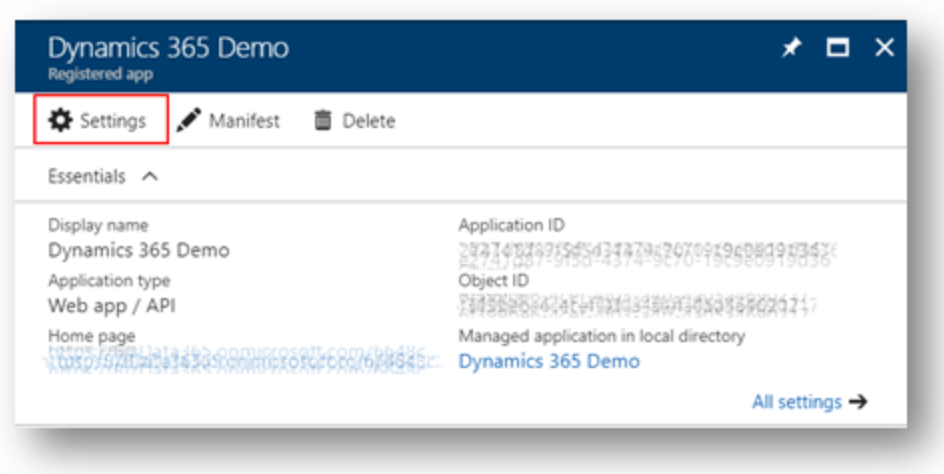Select the blurred Object ID value
The height and width of the screenshot is (474, 944).
[x=638, y=305]
